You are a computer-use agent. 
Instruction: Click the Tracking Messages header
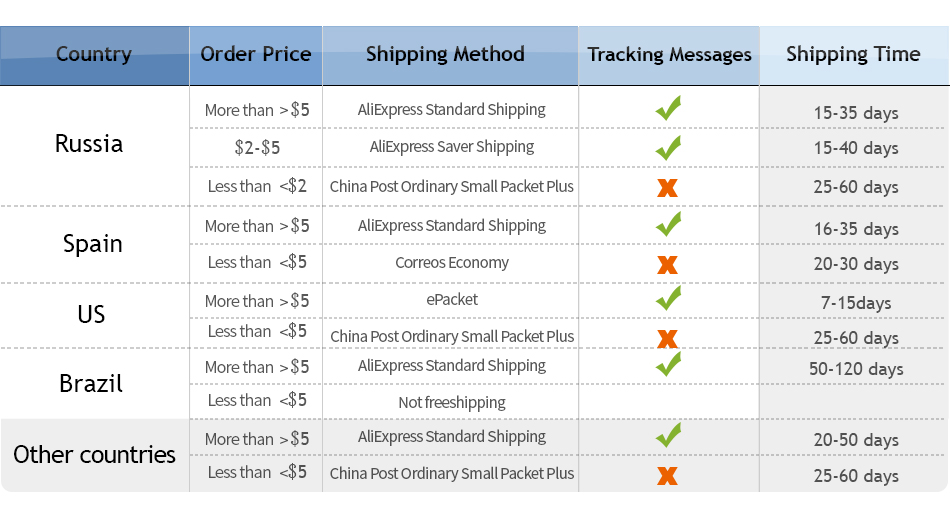click(669, 55)
